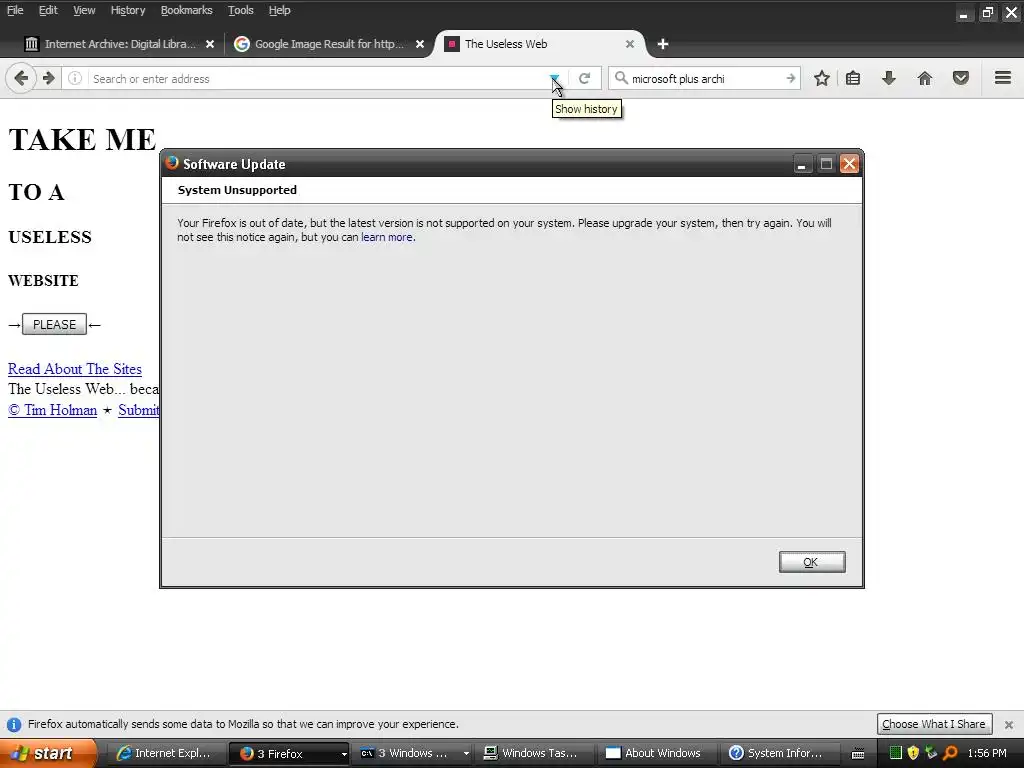Open the Tools menu
The width and height of the screenshot is (1024, 768).
click(x=240, y=10)
